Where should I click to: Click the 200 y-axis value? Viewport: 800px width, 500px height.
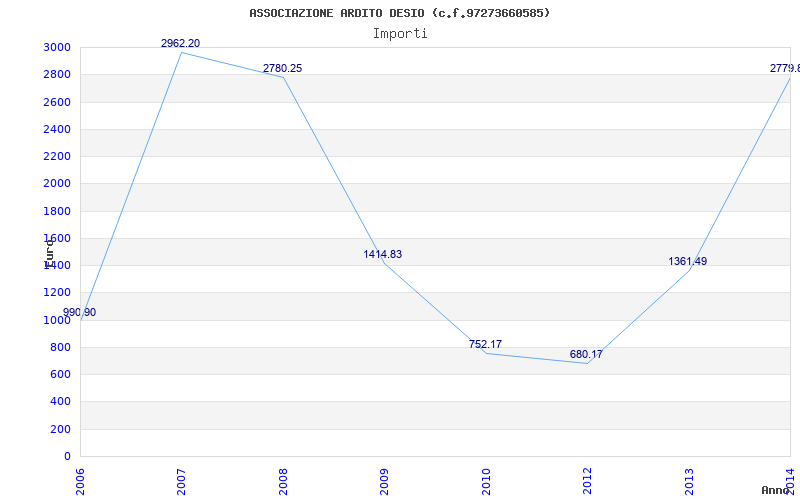point(60,430)
